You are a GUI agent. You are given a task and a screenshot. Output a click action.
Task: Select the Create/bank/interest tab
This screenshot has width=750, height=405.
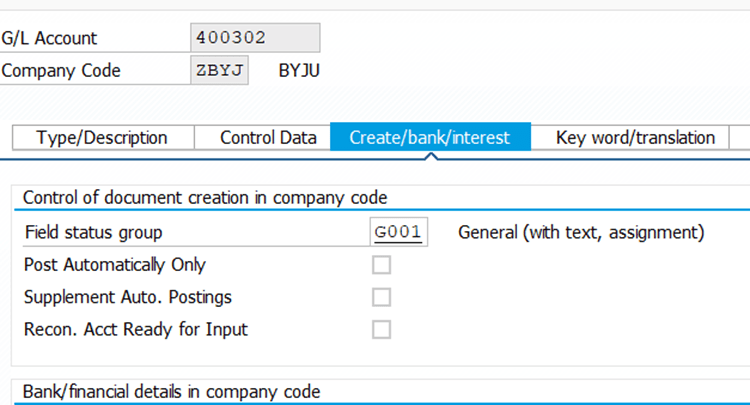tap(430, 138)
